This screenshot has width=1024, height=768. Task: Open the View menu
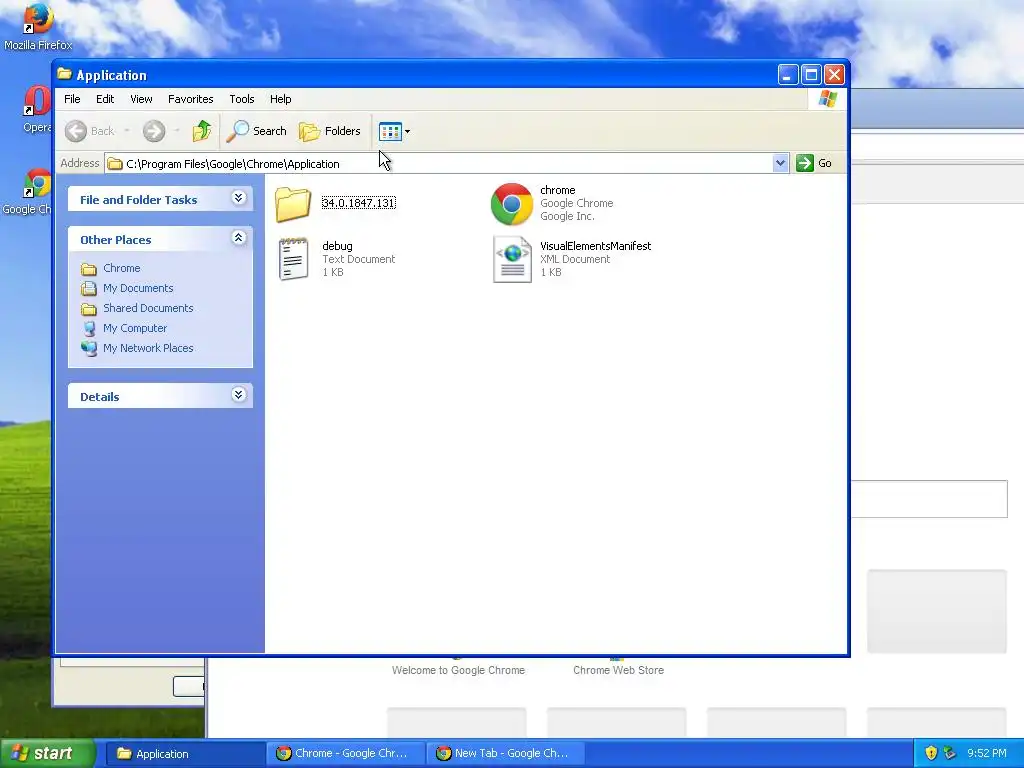141,99
